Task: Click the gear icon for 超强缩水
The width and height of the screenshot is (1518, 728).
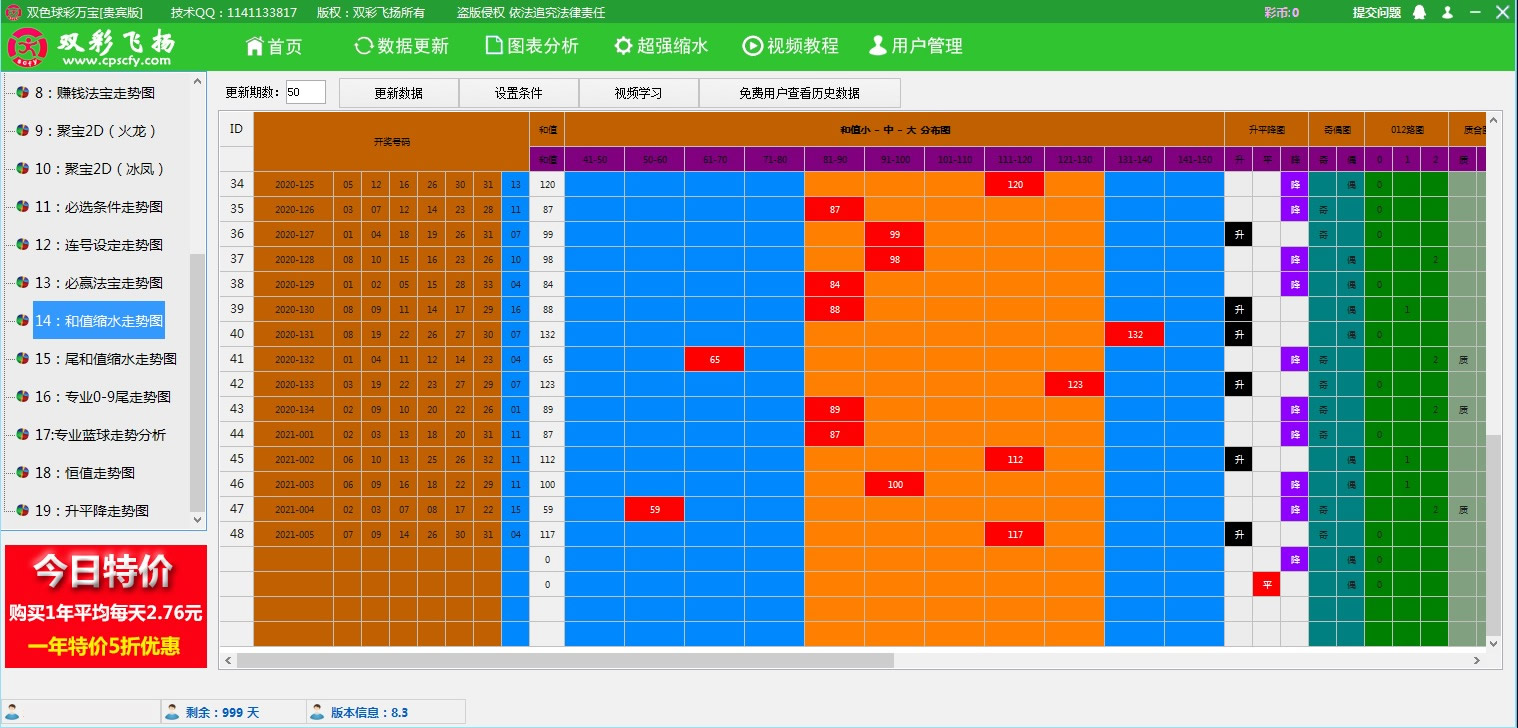Action: [x=623, y=46]
